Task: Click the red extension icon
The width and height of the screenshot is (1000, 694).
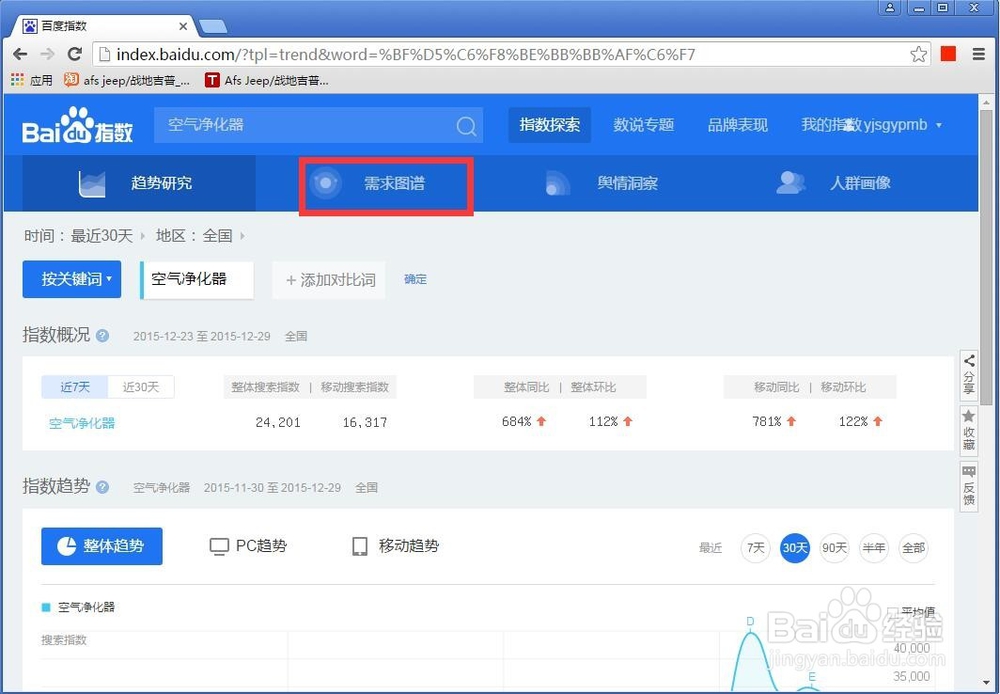Action: click(x=948, y=54)
